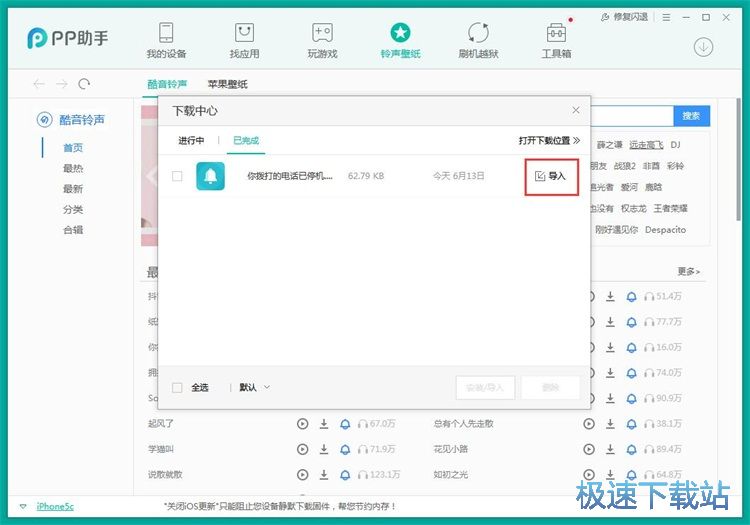Select 最热 in sidebar
This screenshot has width=750, height=525.
[x=73, y=168]
